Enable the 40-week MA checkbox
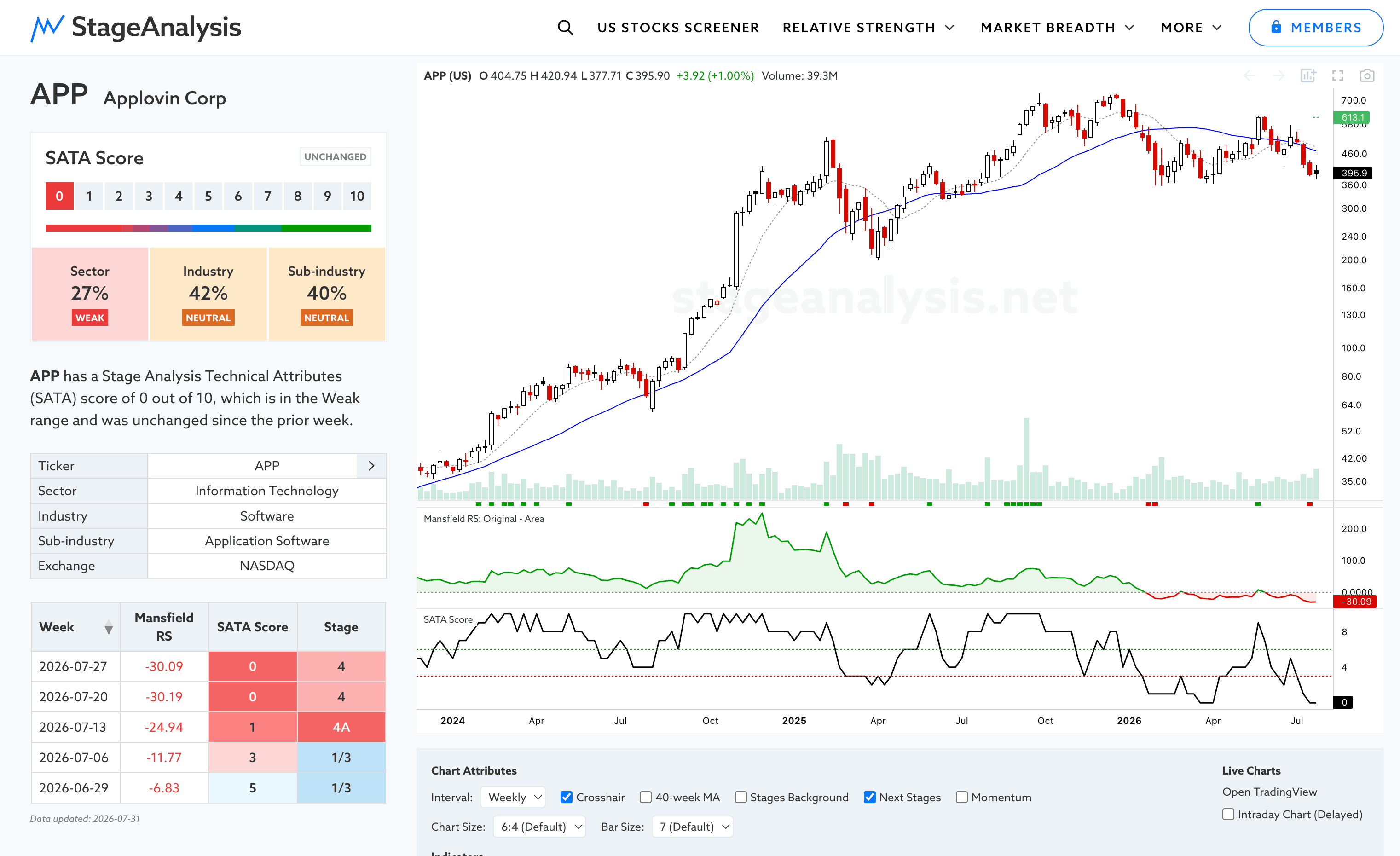The height and width of the screenshot is (856, 1400). pyautogui.click(x=645, y=798)
